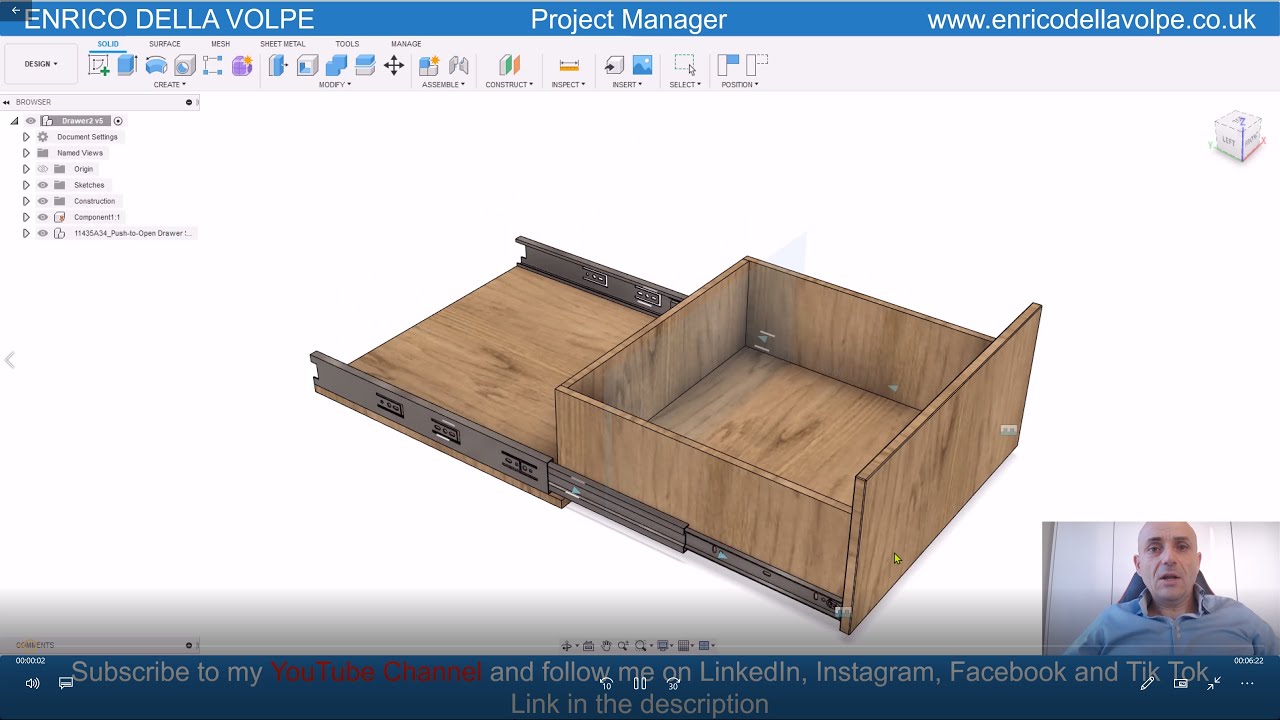Open the TOOLS tab
This screenshot has width=1280, height=720.
point(347,44)
